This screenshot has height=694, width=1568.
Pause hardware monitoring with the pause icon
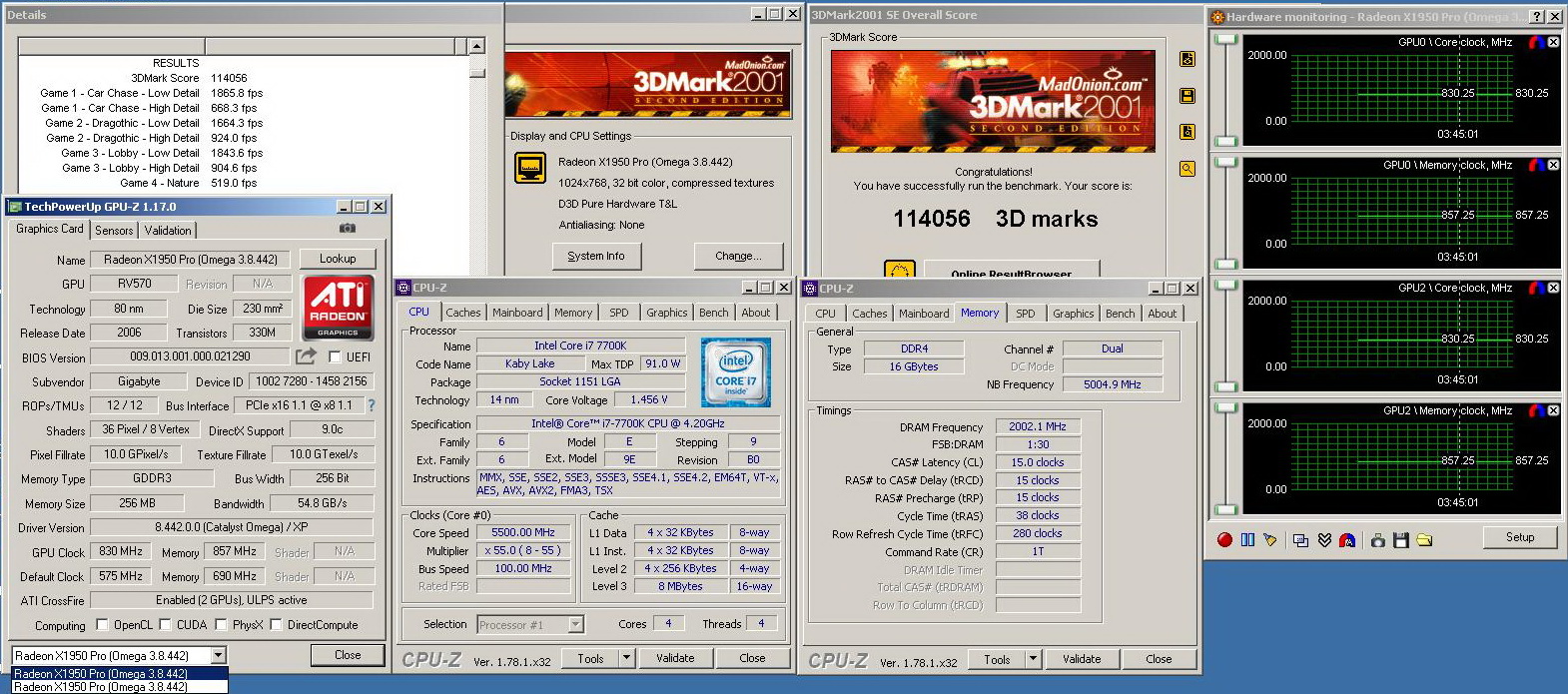click(x=1247, y=540)
